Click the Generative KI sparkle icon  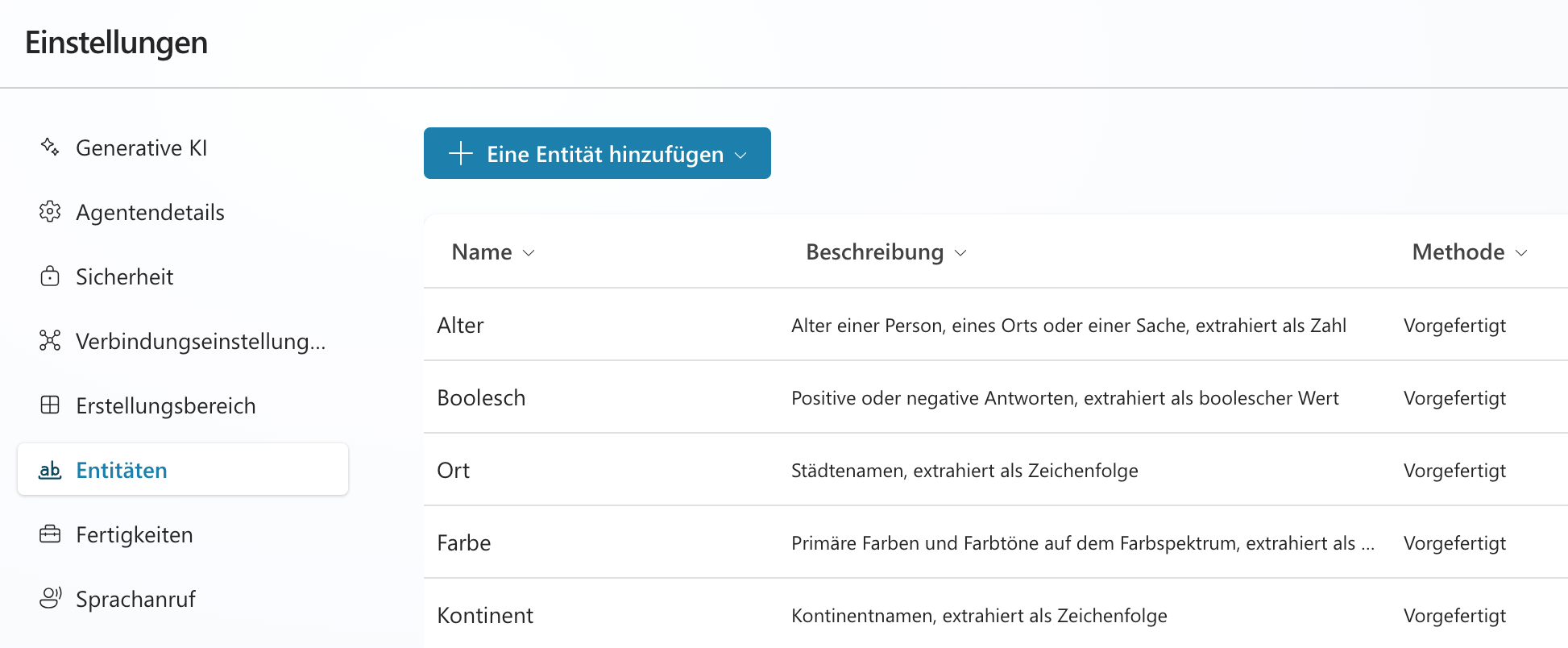pos(49,147)
